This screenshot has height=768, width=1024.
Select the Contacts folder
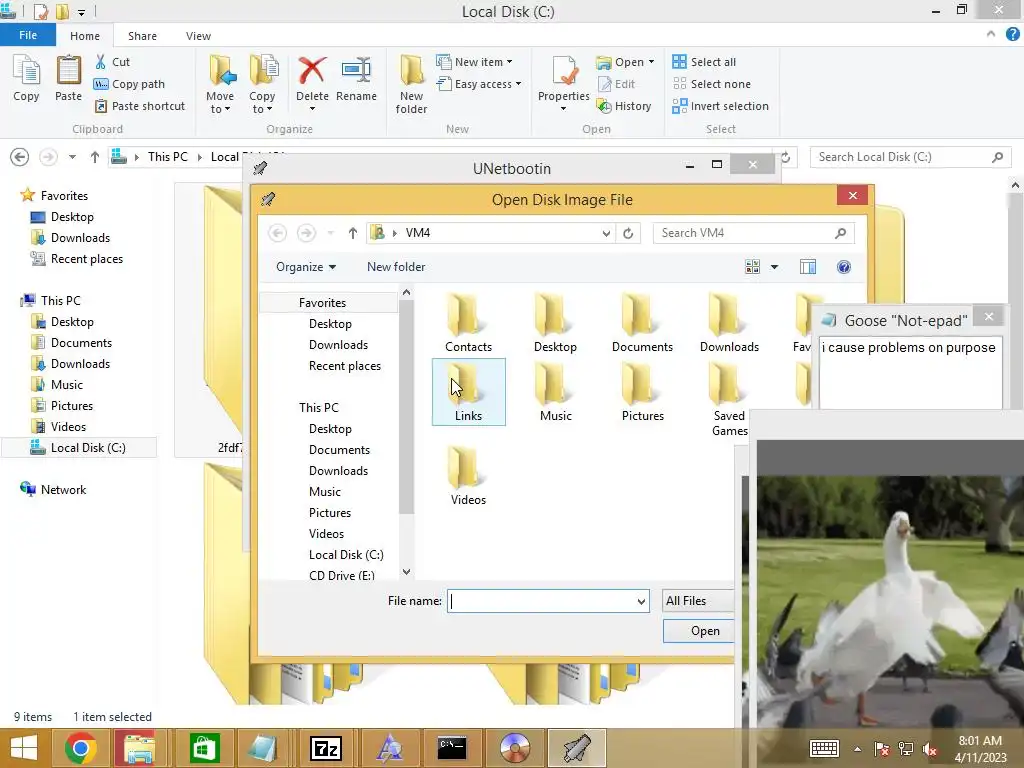tap(468, 323)
